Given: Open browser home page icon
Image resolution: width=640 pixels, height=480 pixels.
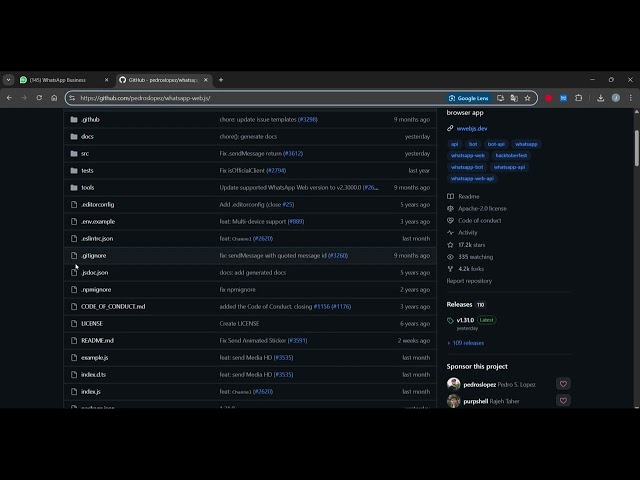Looking at the screenshot, I should (x=54, y=98).
